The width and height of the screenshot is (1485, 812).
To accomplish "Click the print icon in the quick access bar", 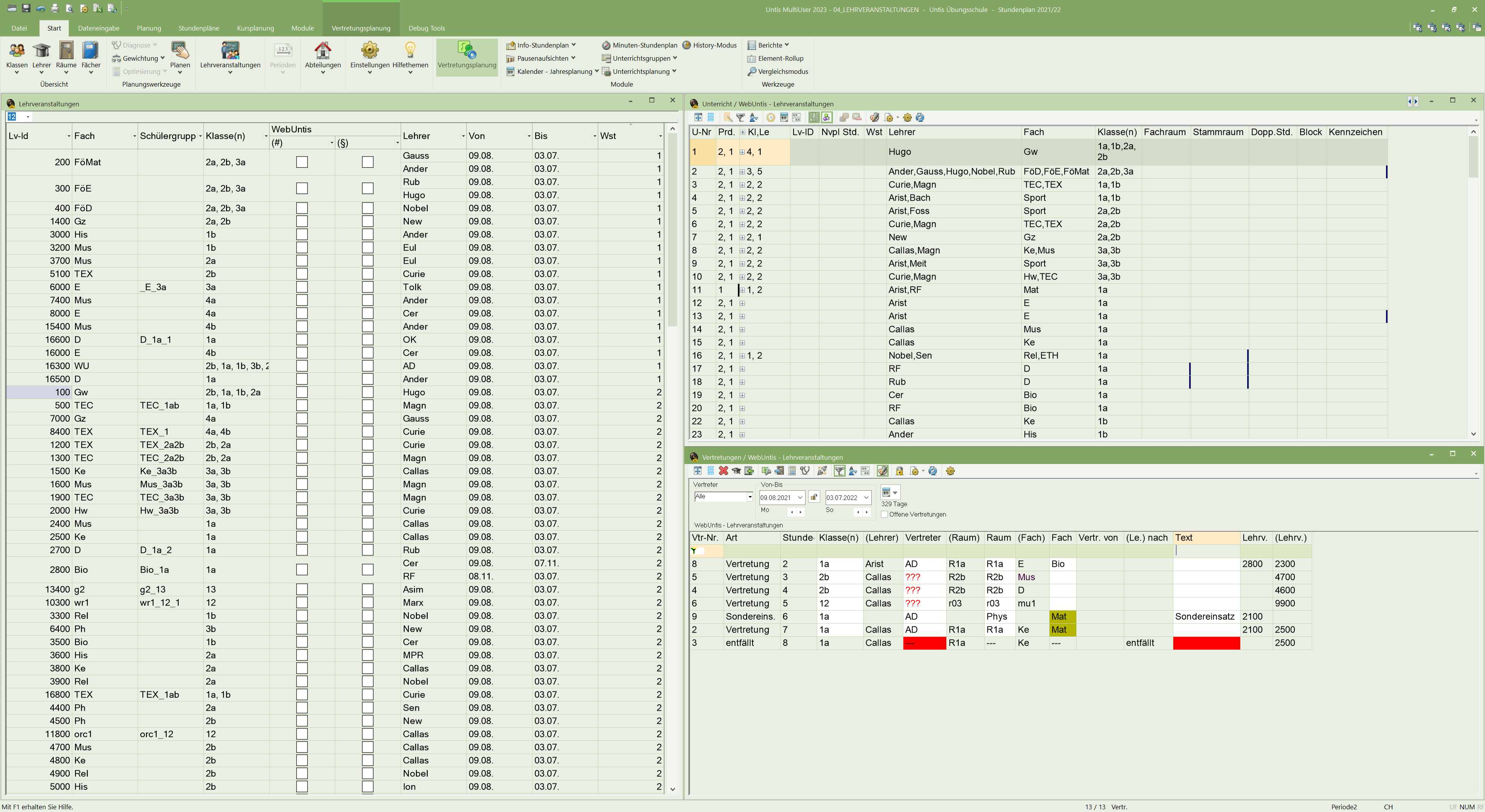I will tap(55, 8).
